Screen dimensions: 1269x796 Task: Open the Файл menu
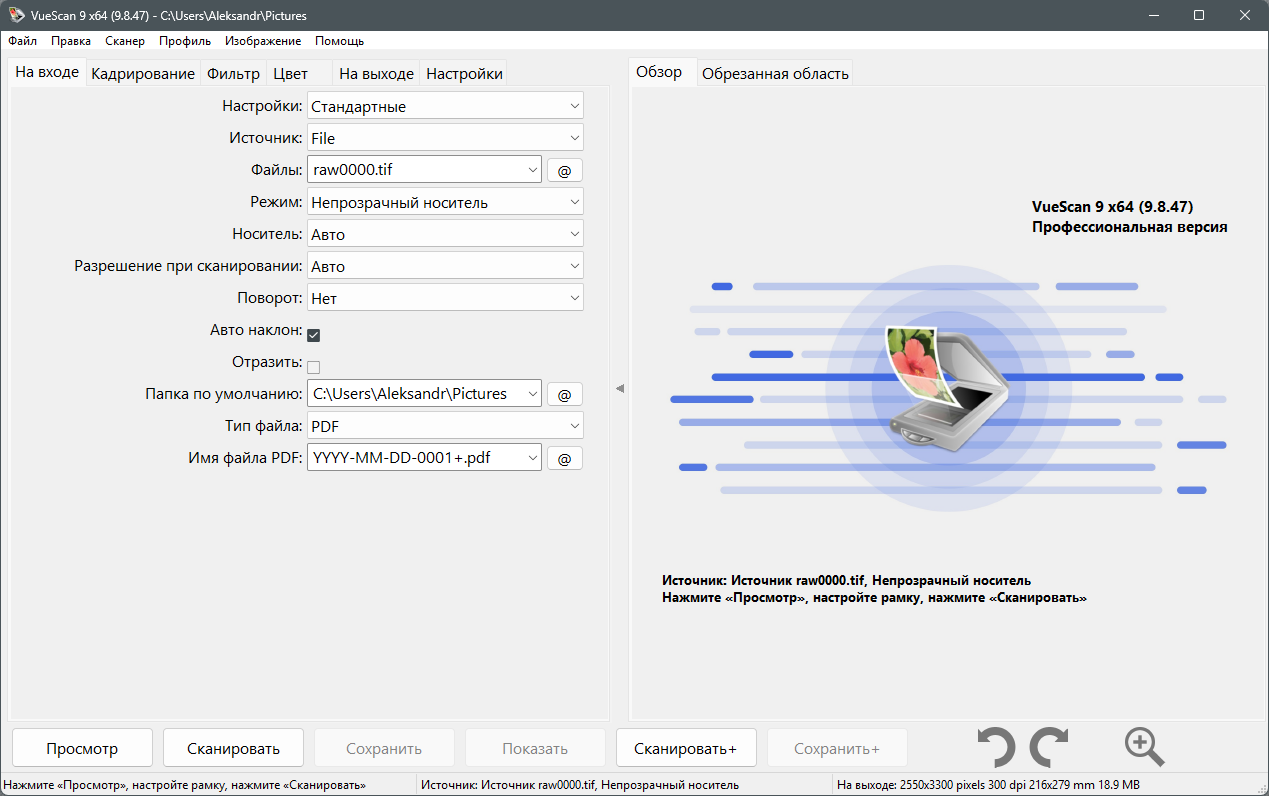point(22,41)
